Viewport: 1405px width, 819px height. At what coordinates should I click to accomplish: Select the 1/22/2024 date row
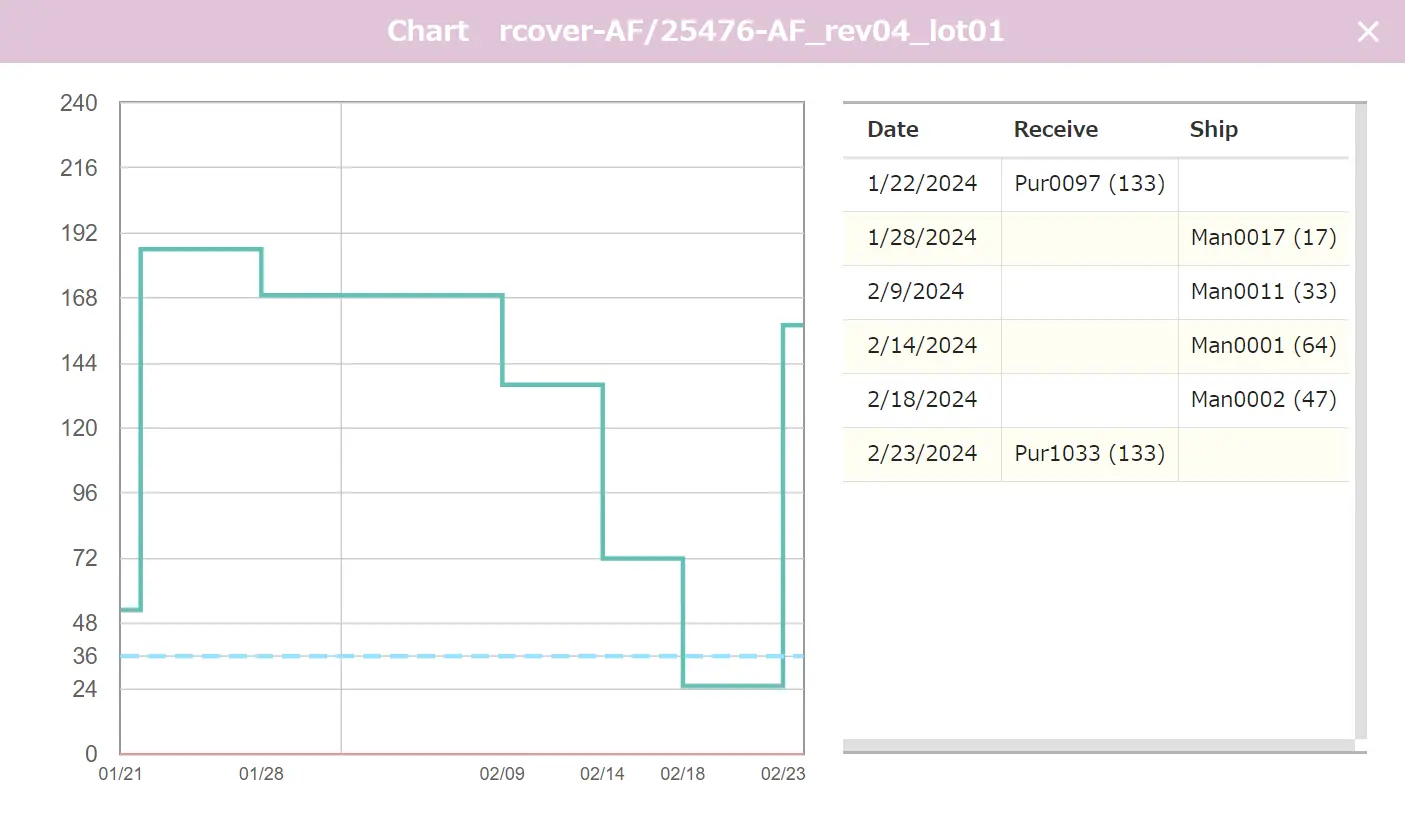(922, 184)
